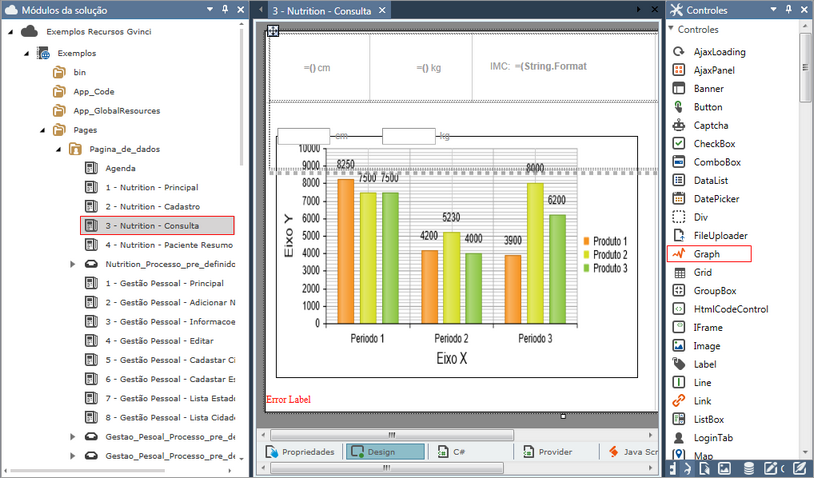Collapse the Pagina_de_dados folder

click(59, 149)
